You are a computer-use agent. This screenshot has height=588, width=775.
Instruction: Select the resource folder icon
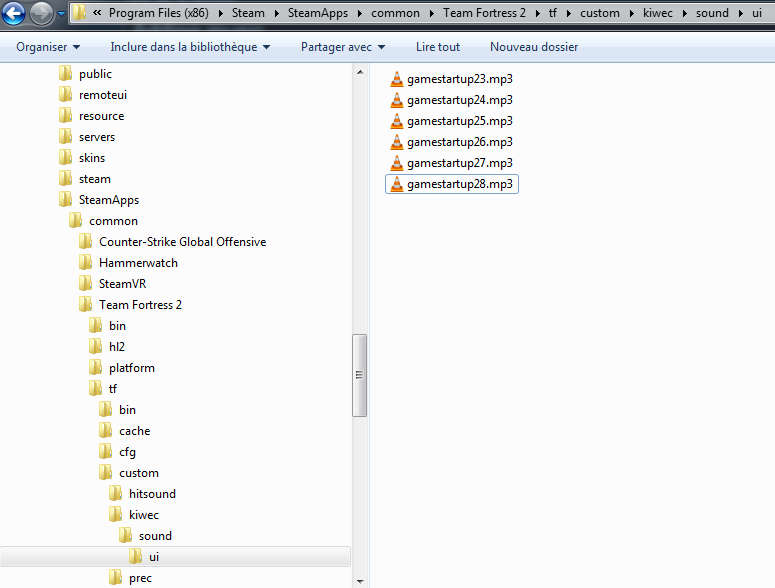pyautogui.click(x=65, y=116)
